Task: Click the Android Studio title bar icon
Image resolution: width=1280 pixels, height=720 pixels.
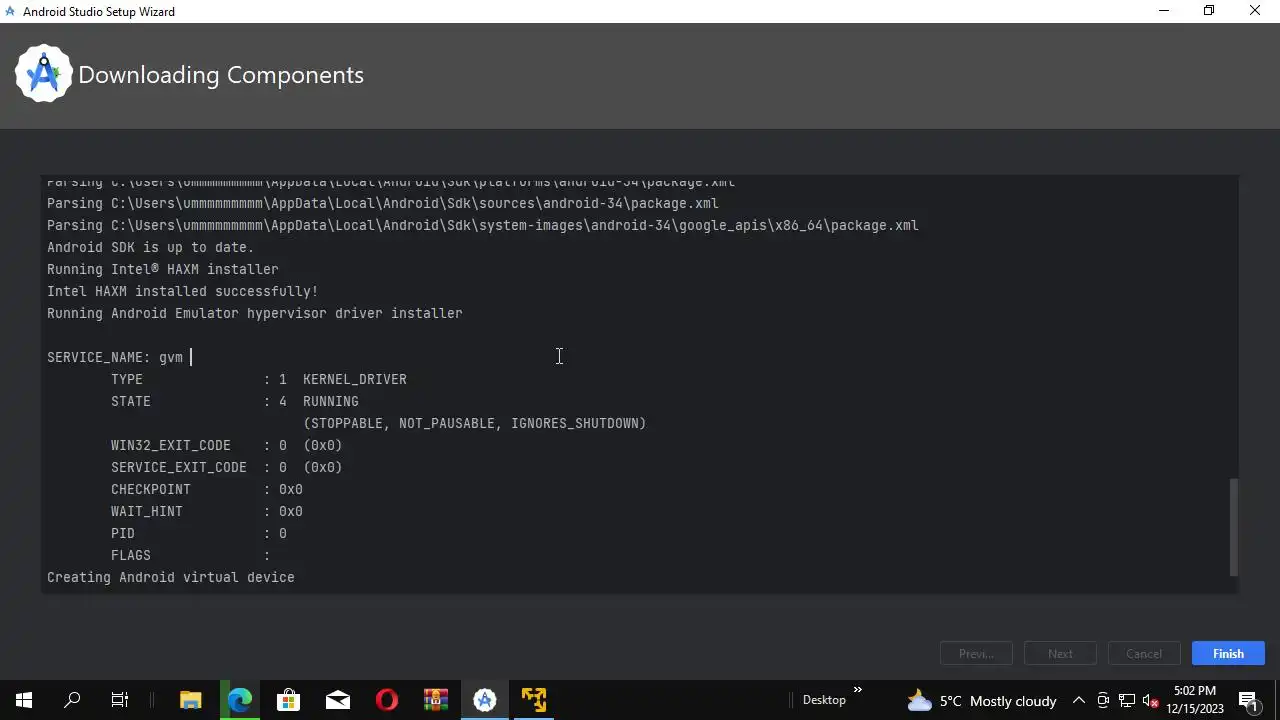Action: 11,11
